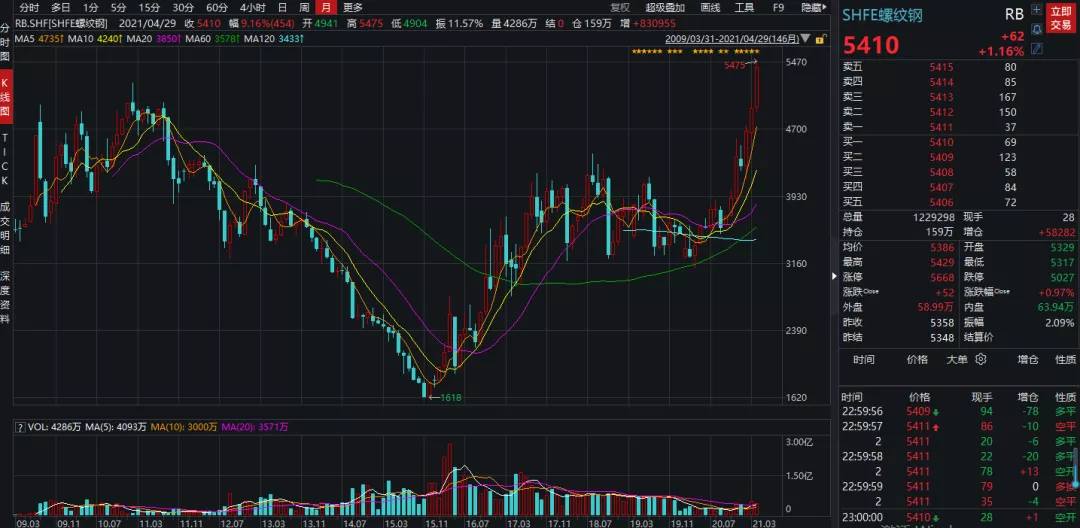
Task: Open the note pencil icon beside quote
Action: tap(1036, 48)
